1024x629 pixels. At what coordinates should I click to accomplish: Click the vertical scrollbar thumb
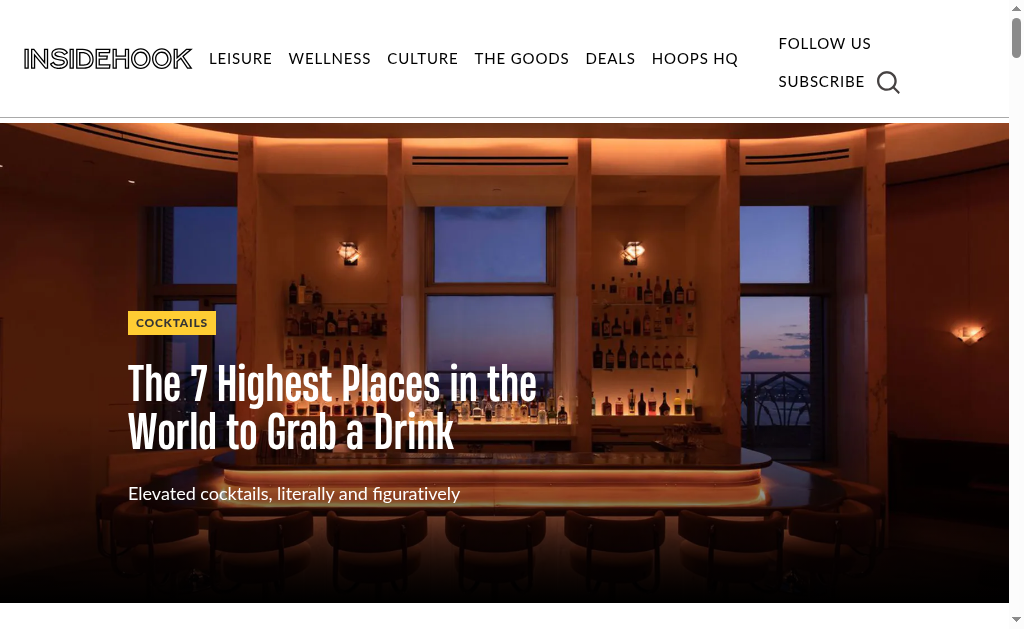click(x=1016, y=37)
